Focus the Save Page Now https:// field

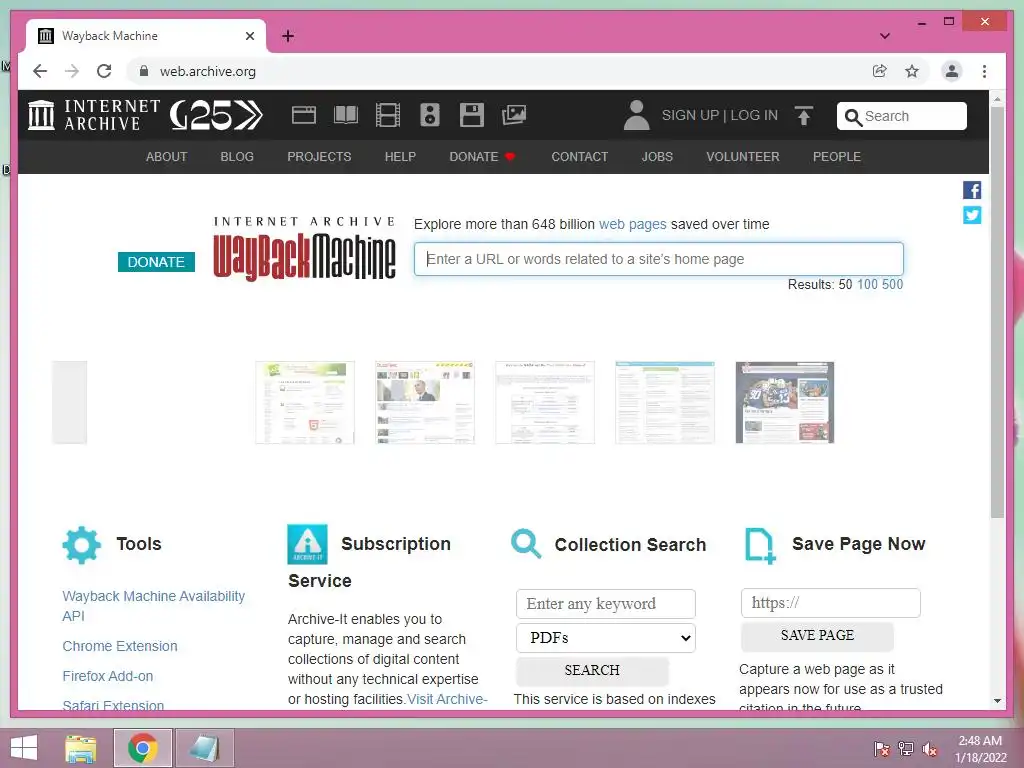click(x=830, y=603)
